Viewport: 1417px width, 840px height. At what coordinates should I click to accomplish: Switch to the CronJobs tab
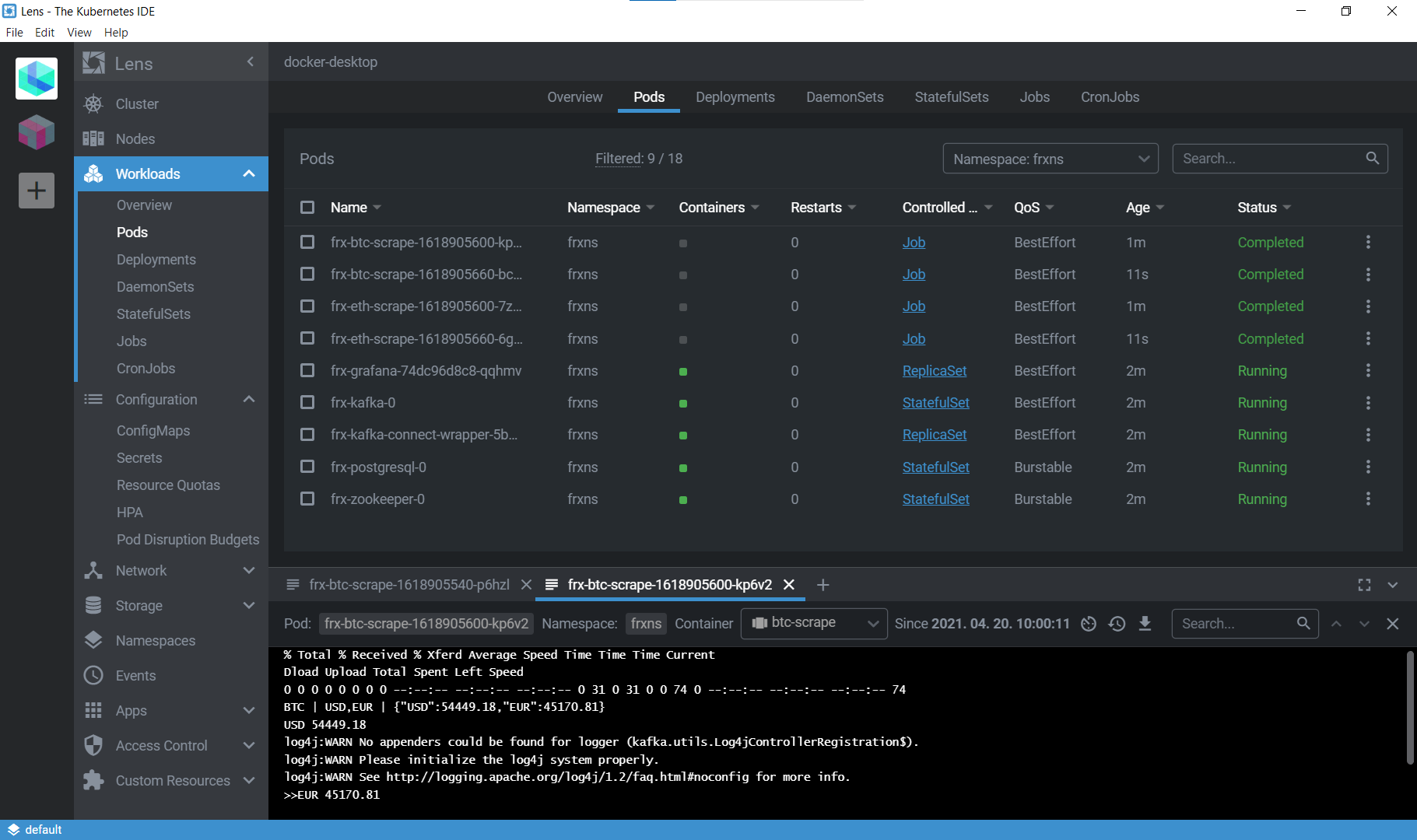click(x=1110, y=96)
